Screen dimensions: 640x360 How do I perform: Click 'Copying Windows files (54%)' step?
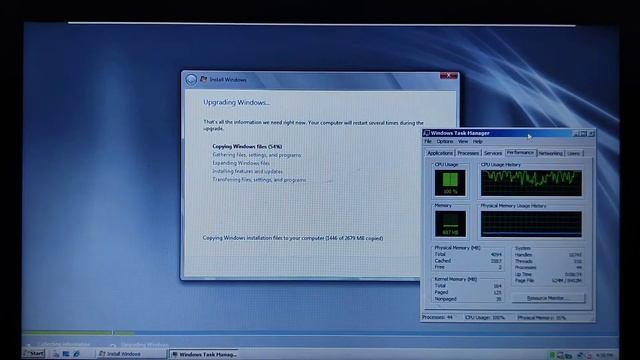coord(247,147)
